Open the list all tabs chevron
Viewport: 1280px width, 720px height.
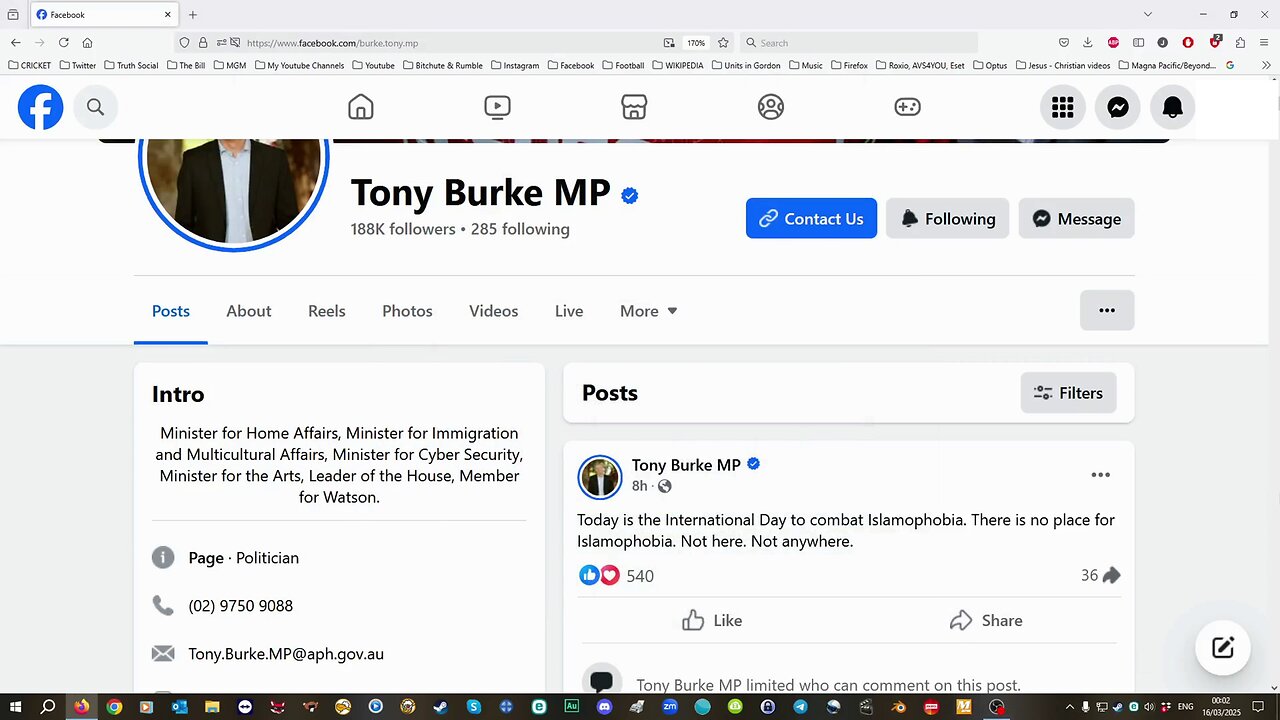[x=1148, y=14]
